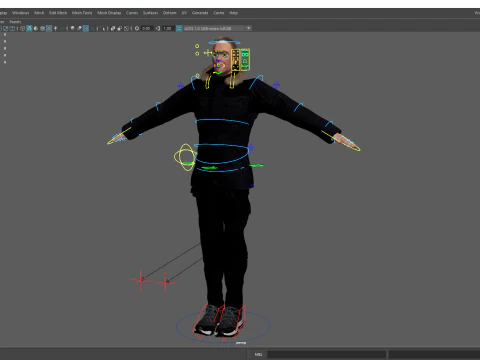The height and width of the screenshot is (360, 480).
Task: Click the exposure reset icon
Action: coord(137,28)
